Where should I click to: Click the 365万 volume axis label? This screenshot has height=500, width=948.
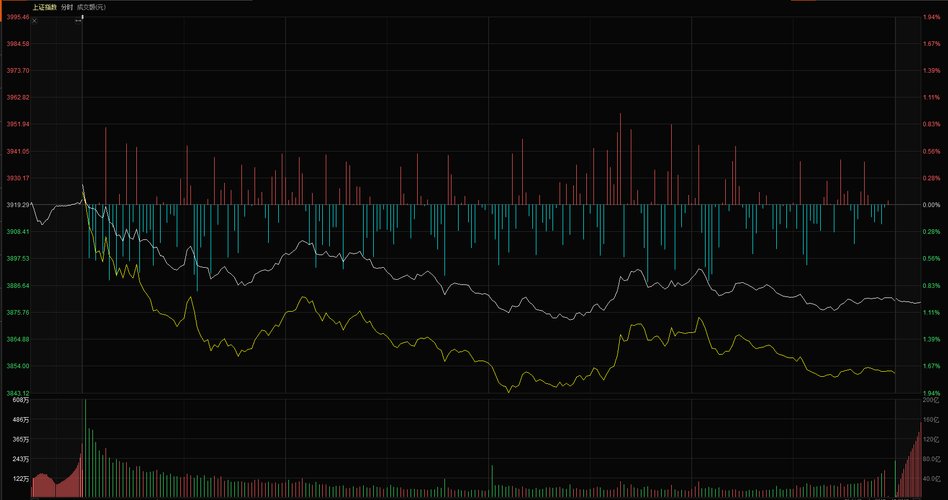click(x=22, y=440)
